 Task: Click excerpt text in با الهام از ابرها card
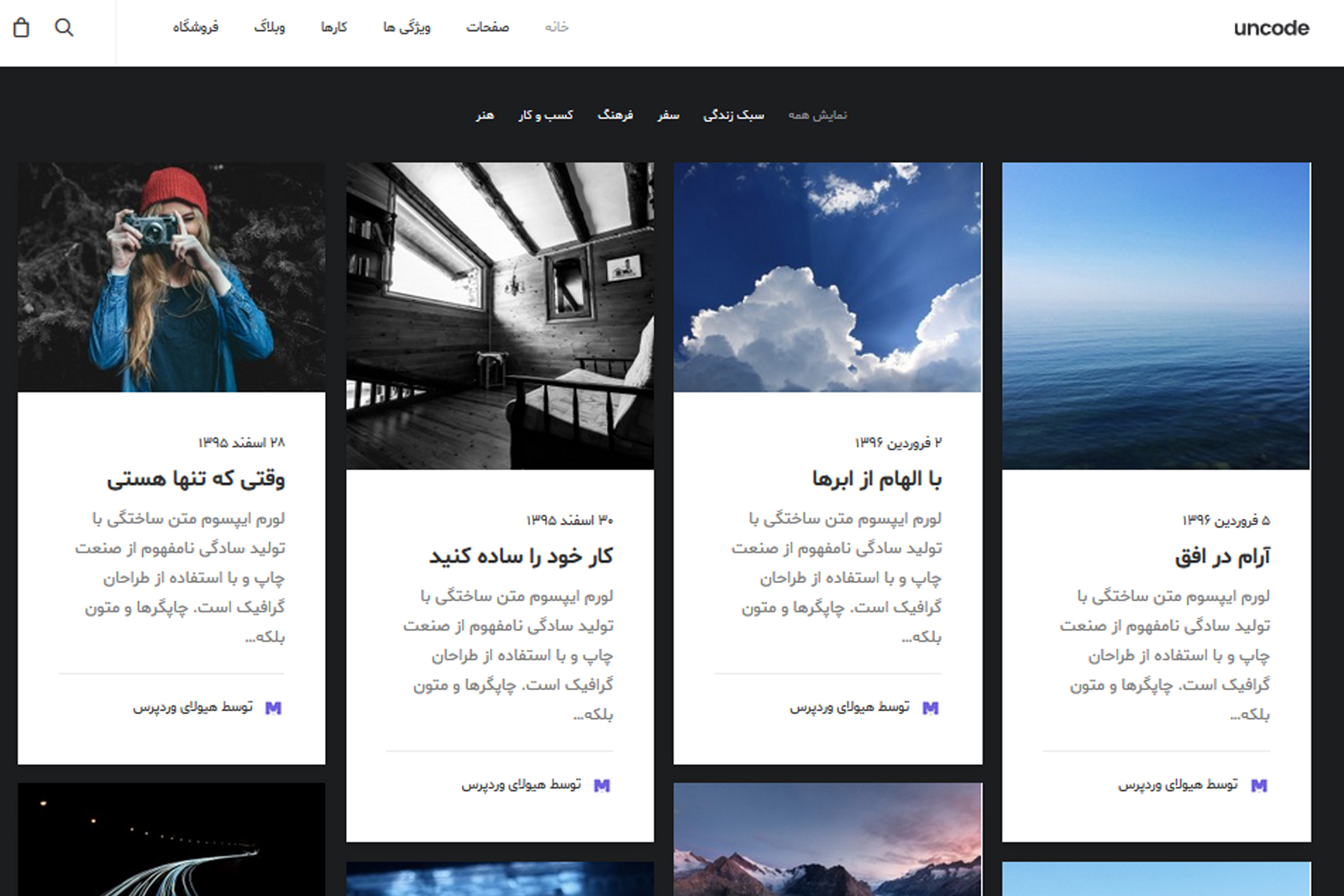[836, 578]
